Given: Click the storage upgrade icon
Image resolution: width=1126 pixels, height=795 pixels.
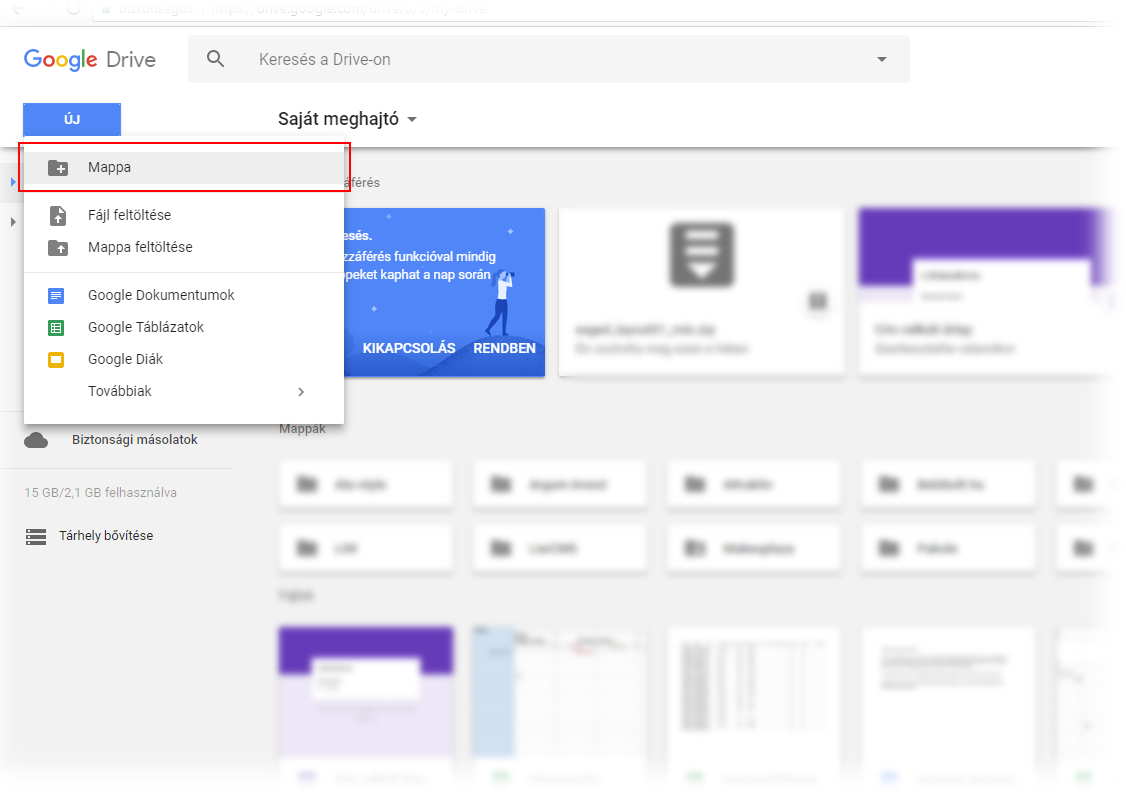Looking at the screenshot, I should [x=37, y=536].
